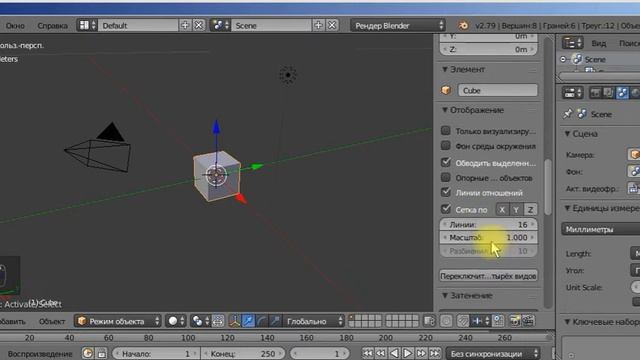Open viewport shading selector sphere icon
Viewport: 640px width, 360px height.
point(176,321)
